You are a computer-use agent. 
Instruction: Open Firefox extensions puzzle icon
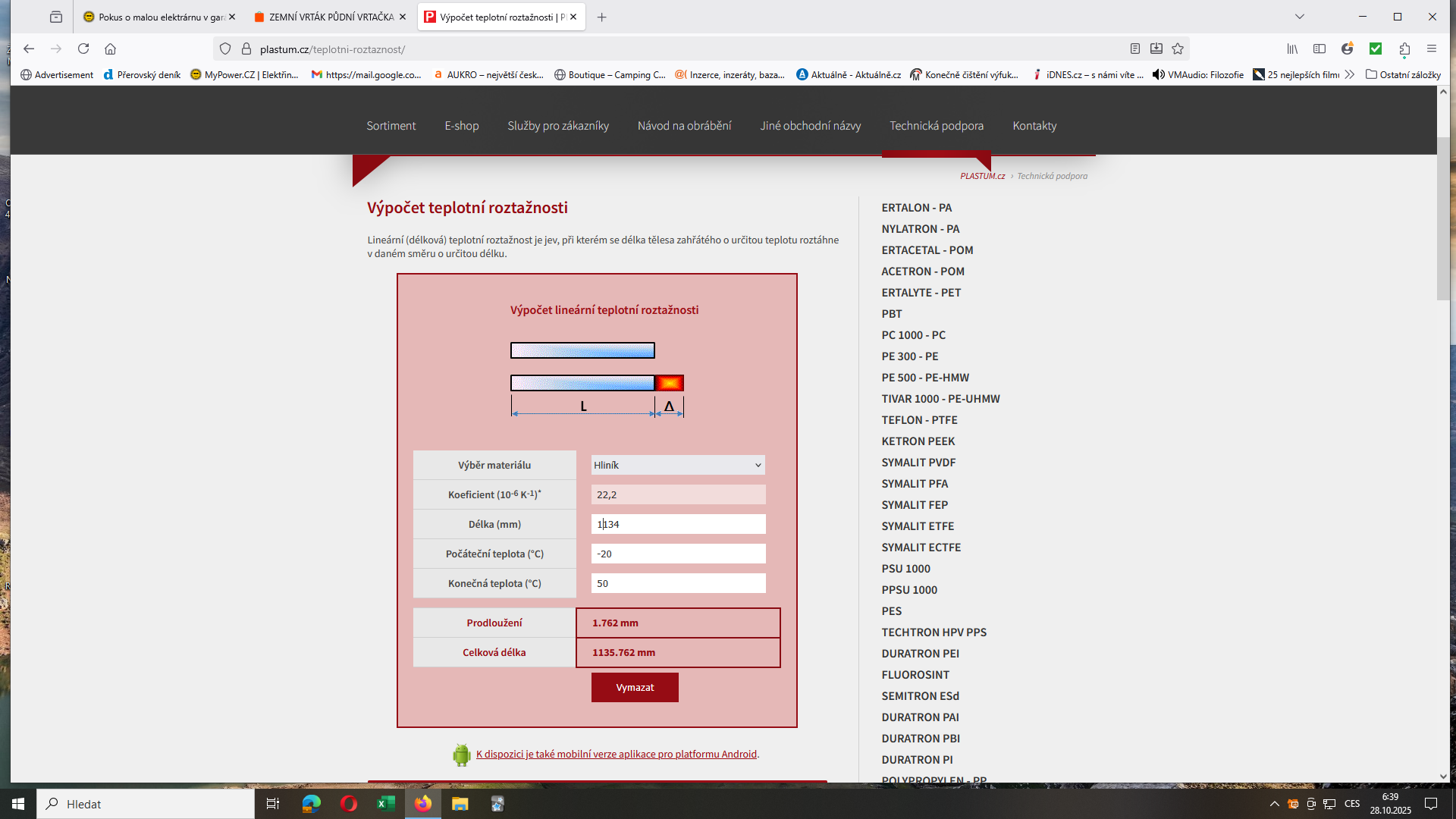(1404, 49)
